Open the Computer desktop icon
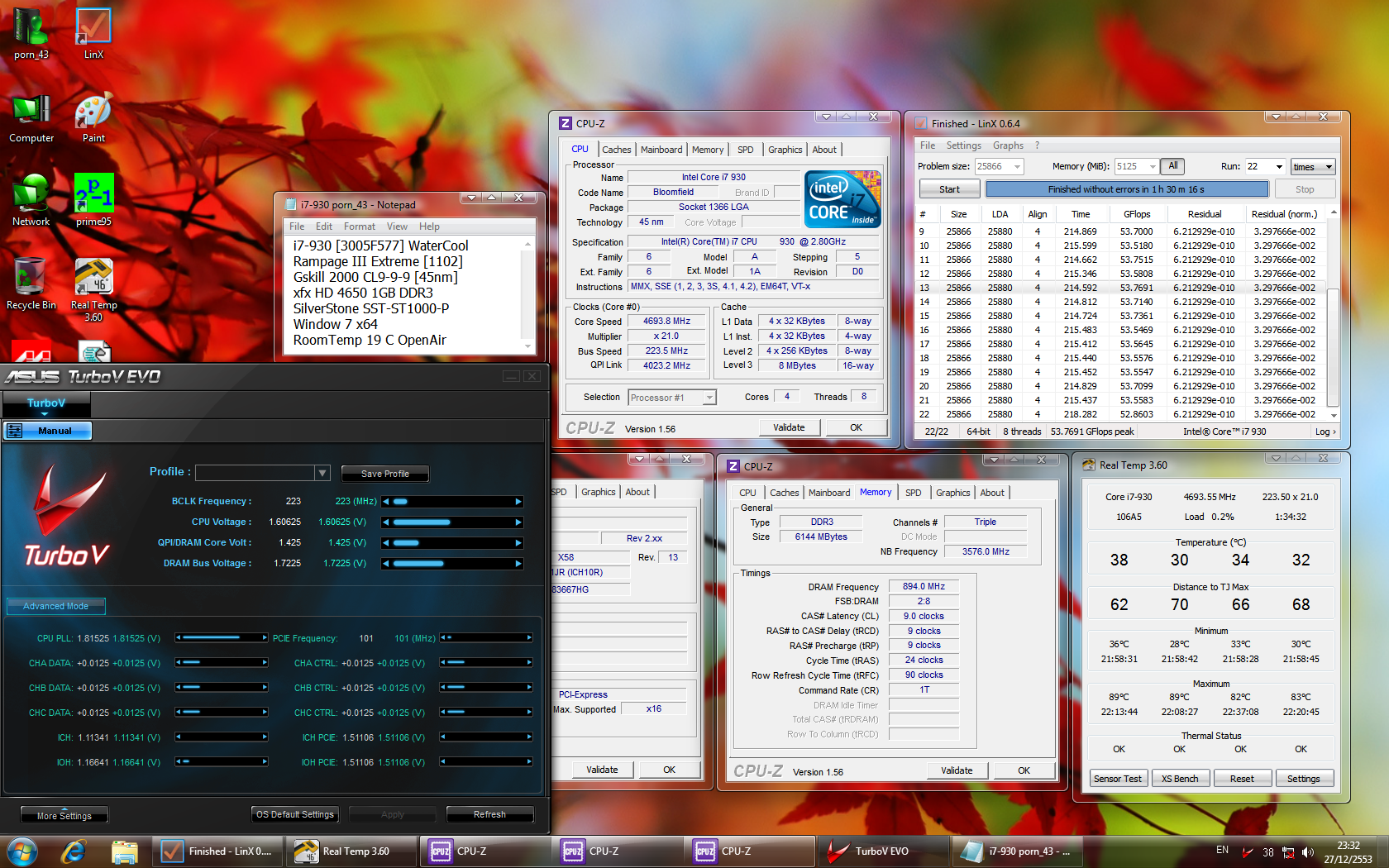 coord(31,117)
